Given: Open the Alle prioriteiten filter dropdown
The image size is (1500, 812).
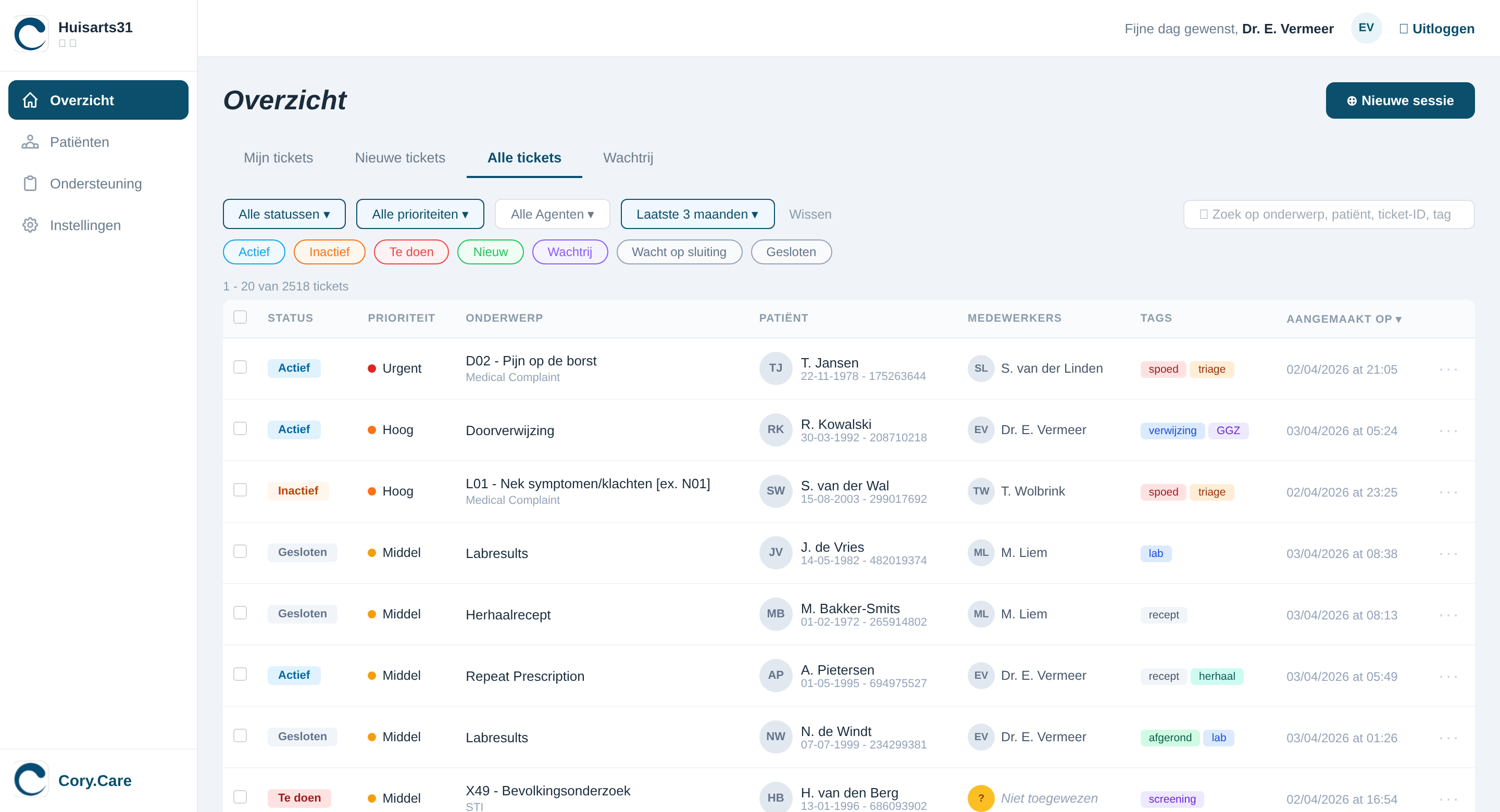Looking at the screenshot, I should coord(420,214).
